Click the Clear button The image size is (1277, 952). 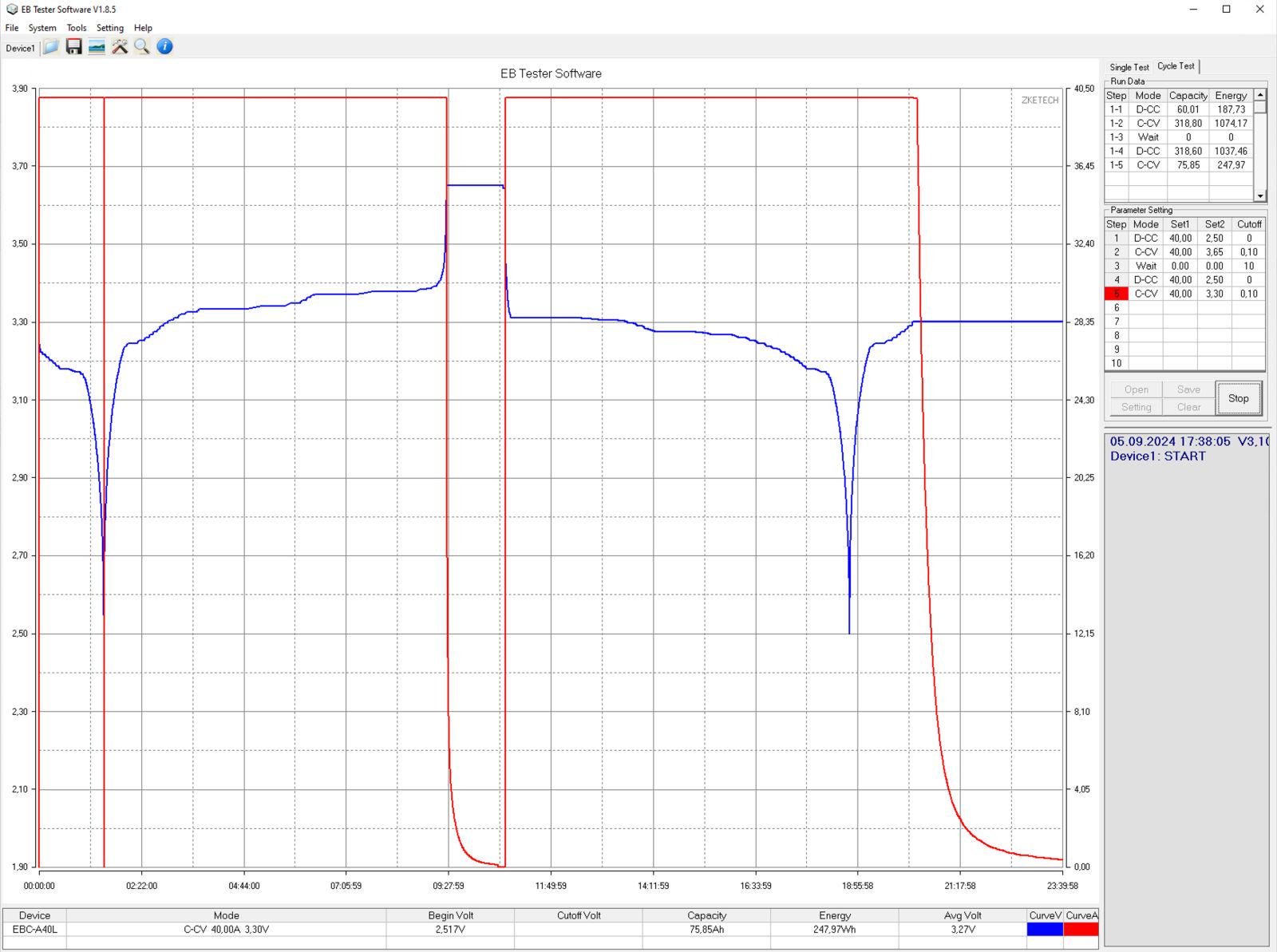(x=1188, y=407)
